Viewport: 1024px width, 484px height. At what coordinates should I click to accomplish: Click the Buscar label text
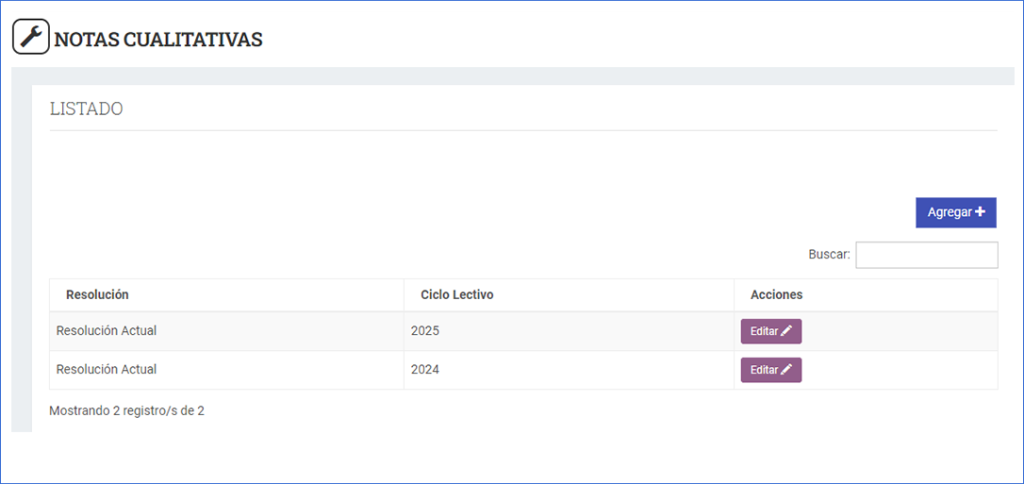(829, 255)
